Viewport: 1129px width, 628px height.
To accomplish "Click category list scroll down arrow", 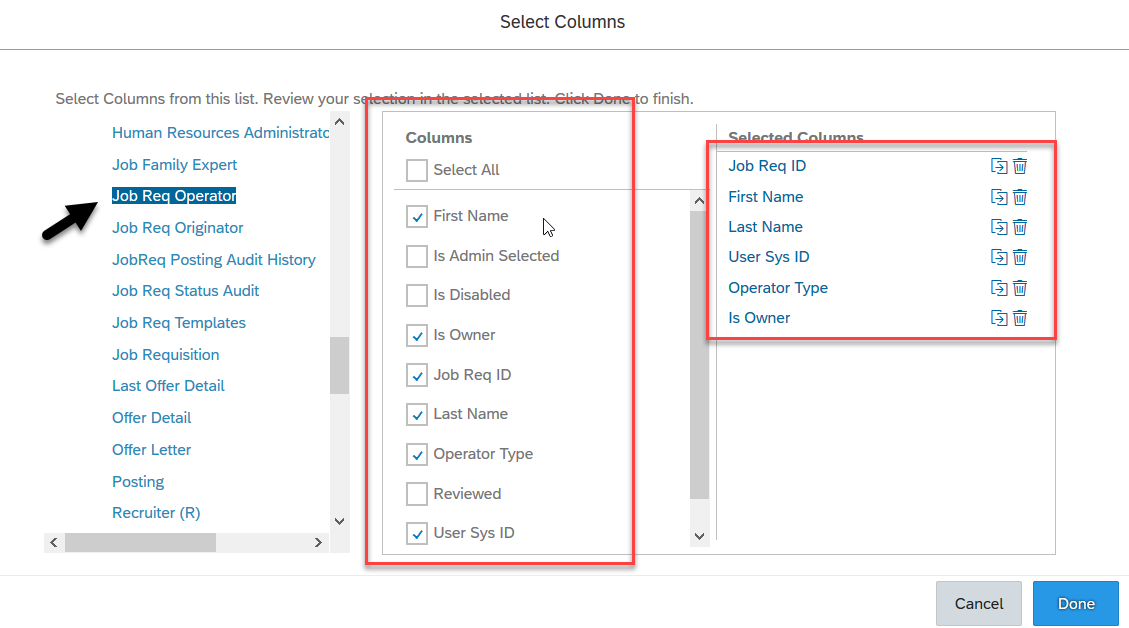I will [340, 521].
